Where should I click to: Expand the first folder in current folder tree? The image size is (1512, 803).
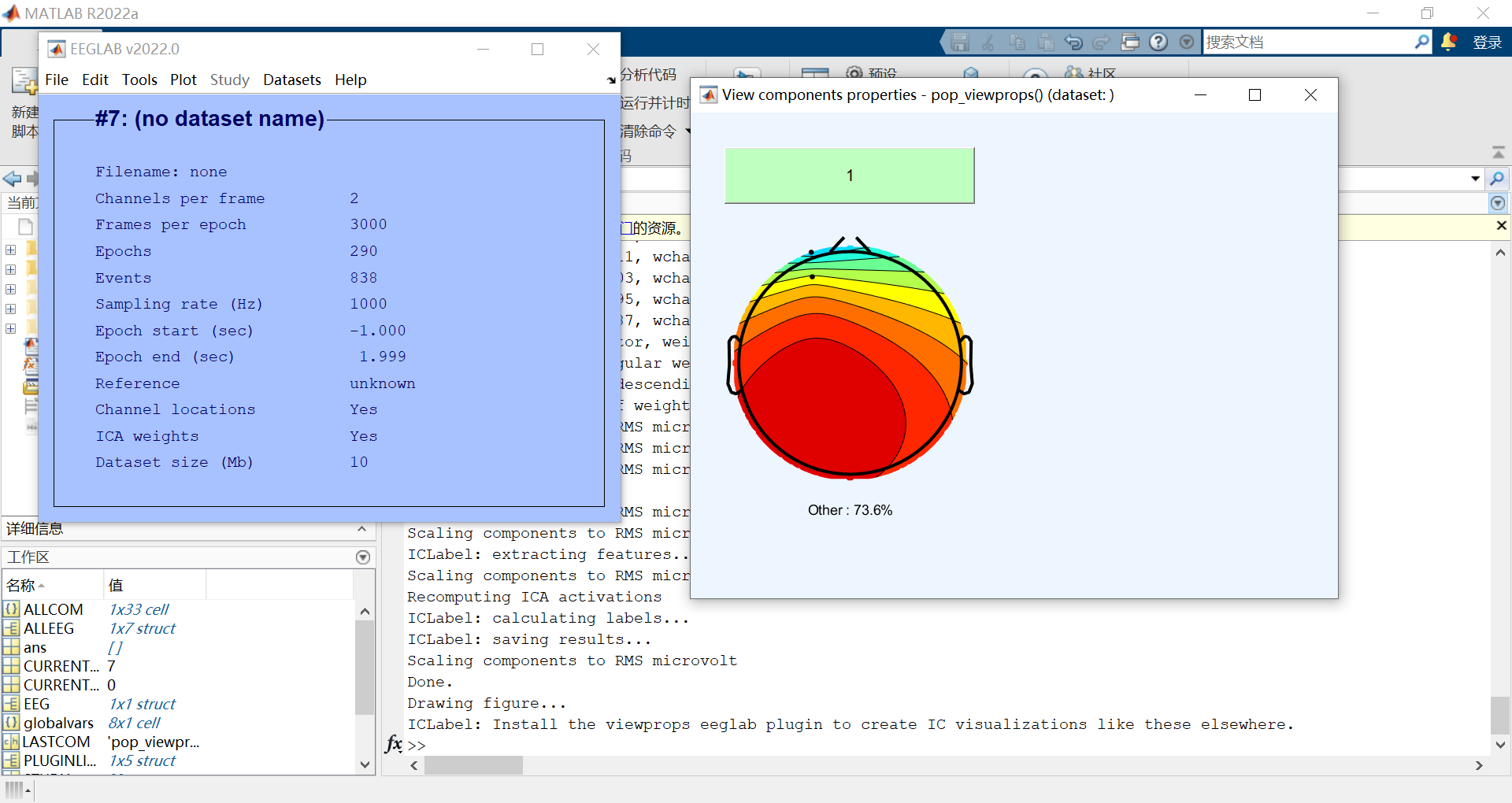tap(11, 250)
